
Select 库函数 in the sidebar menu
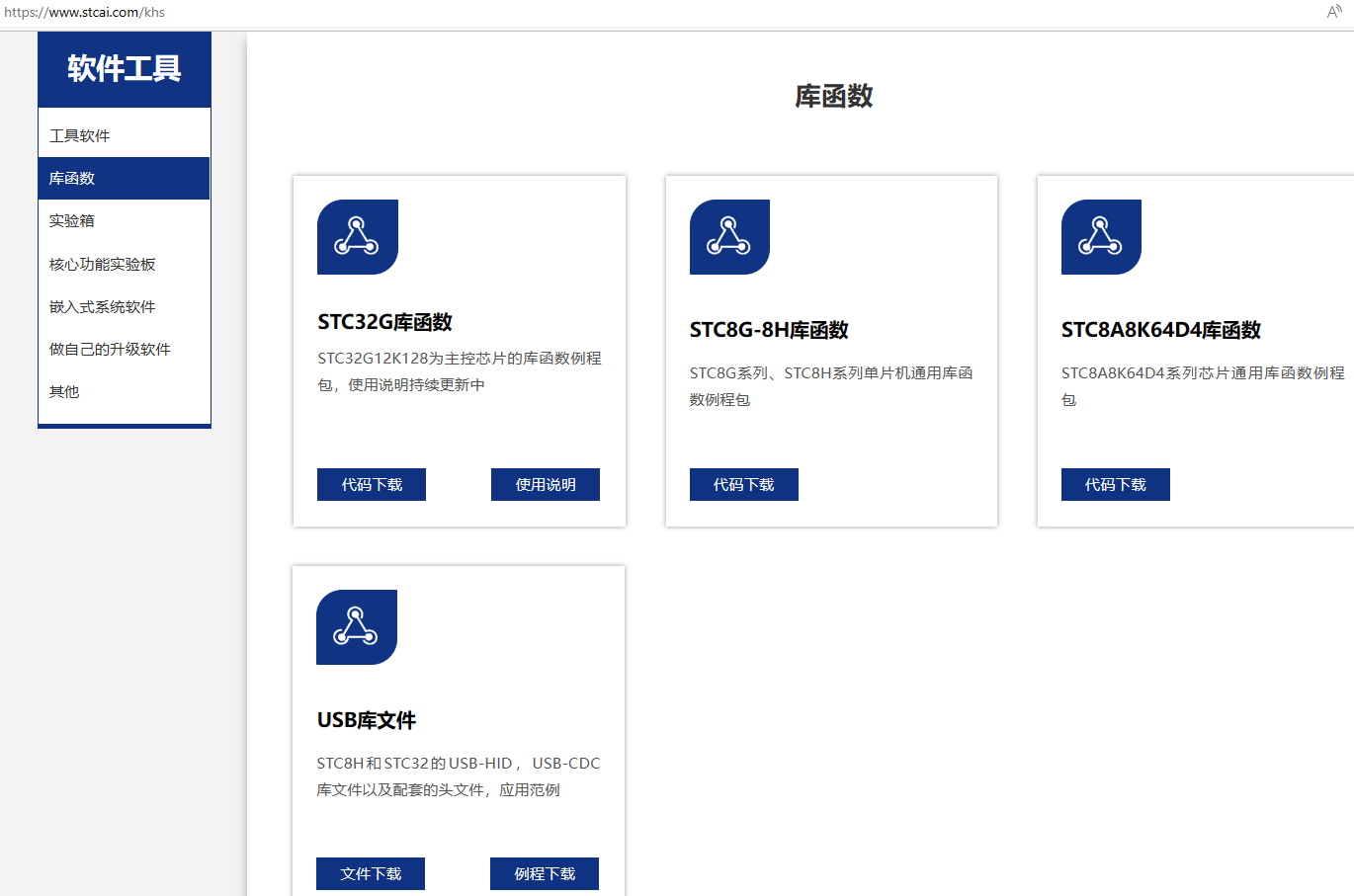tap(125, 178)
